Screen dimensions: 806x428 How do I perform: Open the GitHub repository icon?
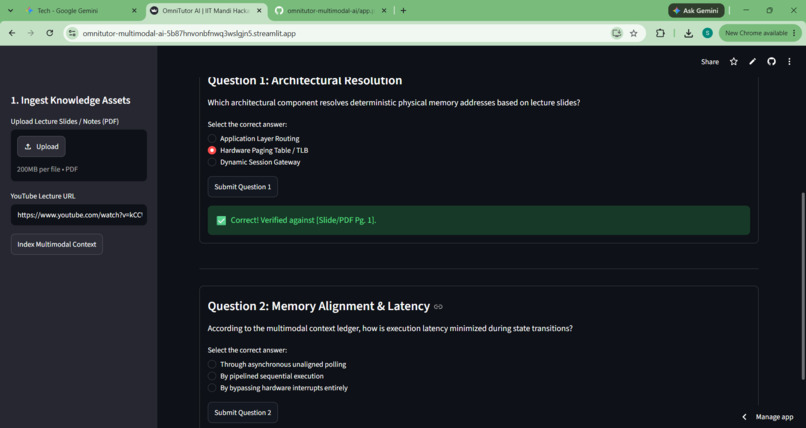[771, 62]
